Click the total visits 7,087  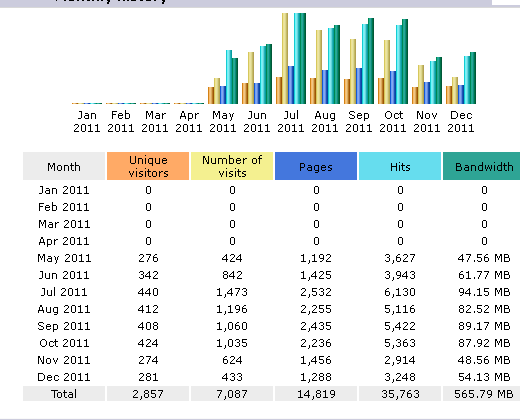[232, 394]
